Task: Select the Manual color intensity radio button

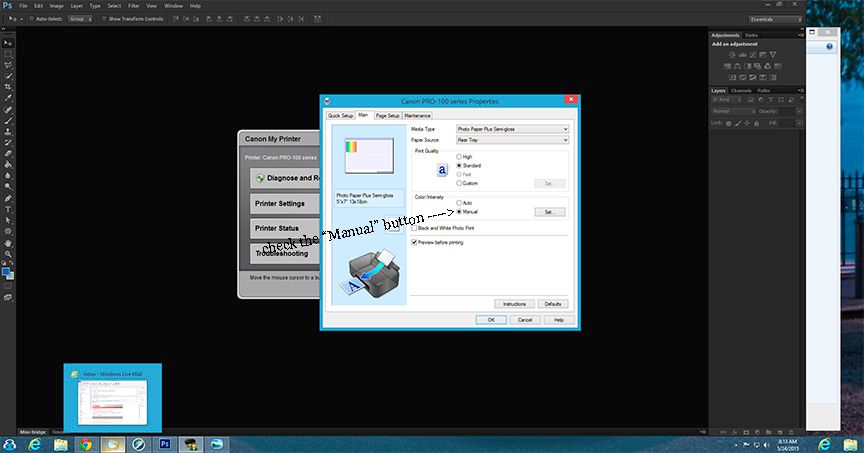Action: [x=459, y=212]
